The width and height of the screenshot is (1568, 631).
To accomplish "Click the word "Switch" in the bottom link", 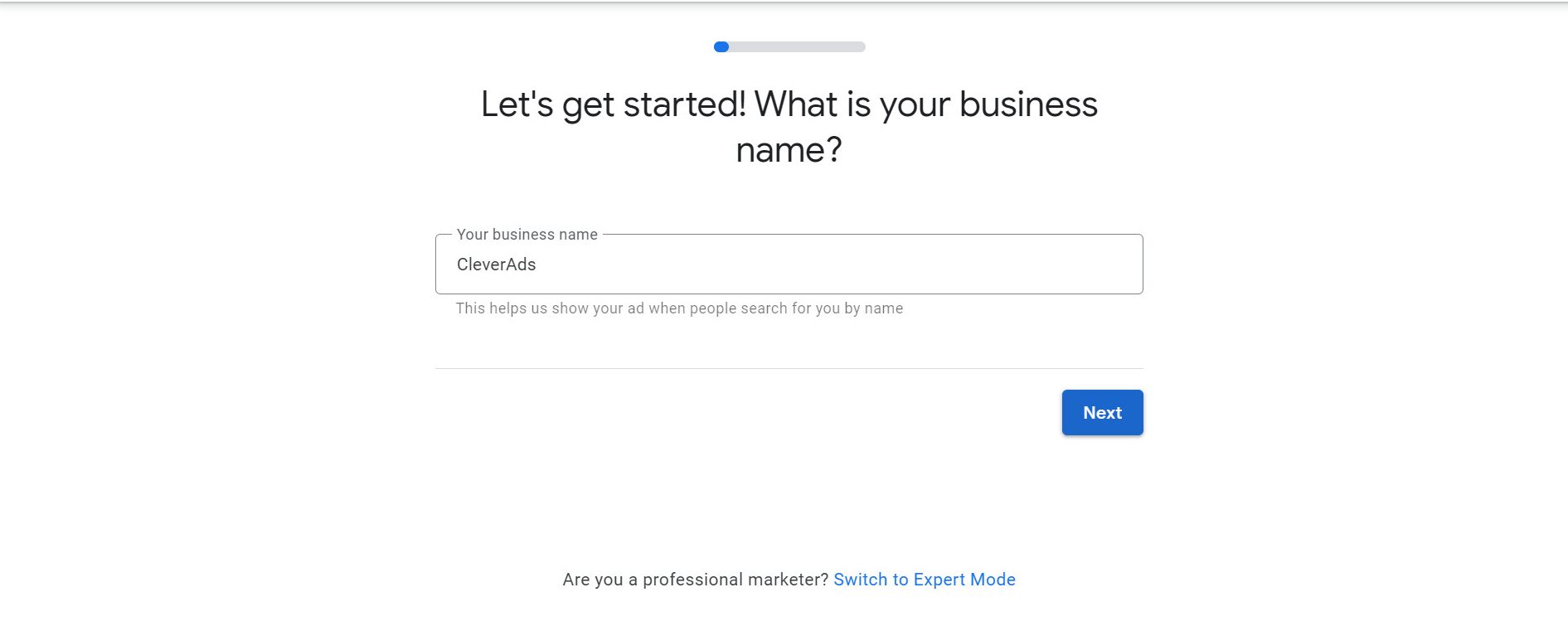I will coord(860,580).
